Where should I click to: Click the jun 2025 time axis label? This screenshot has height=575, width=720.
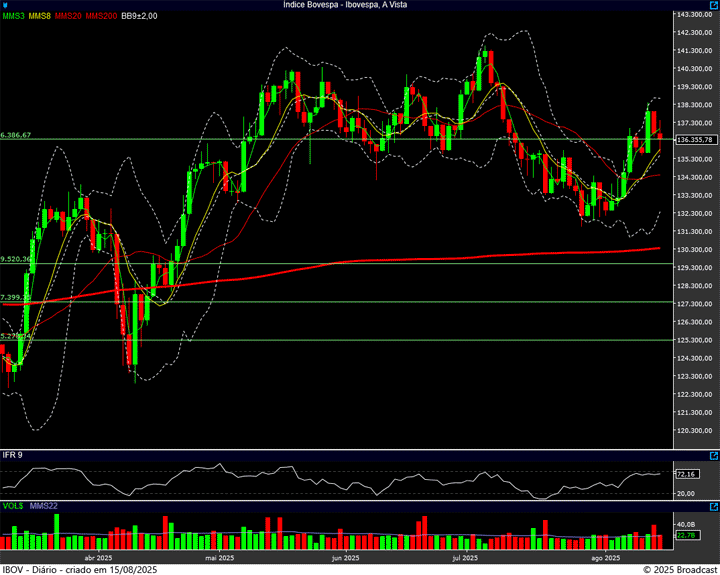[x=345, y=558]
